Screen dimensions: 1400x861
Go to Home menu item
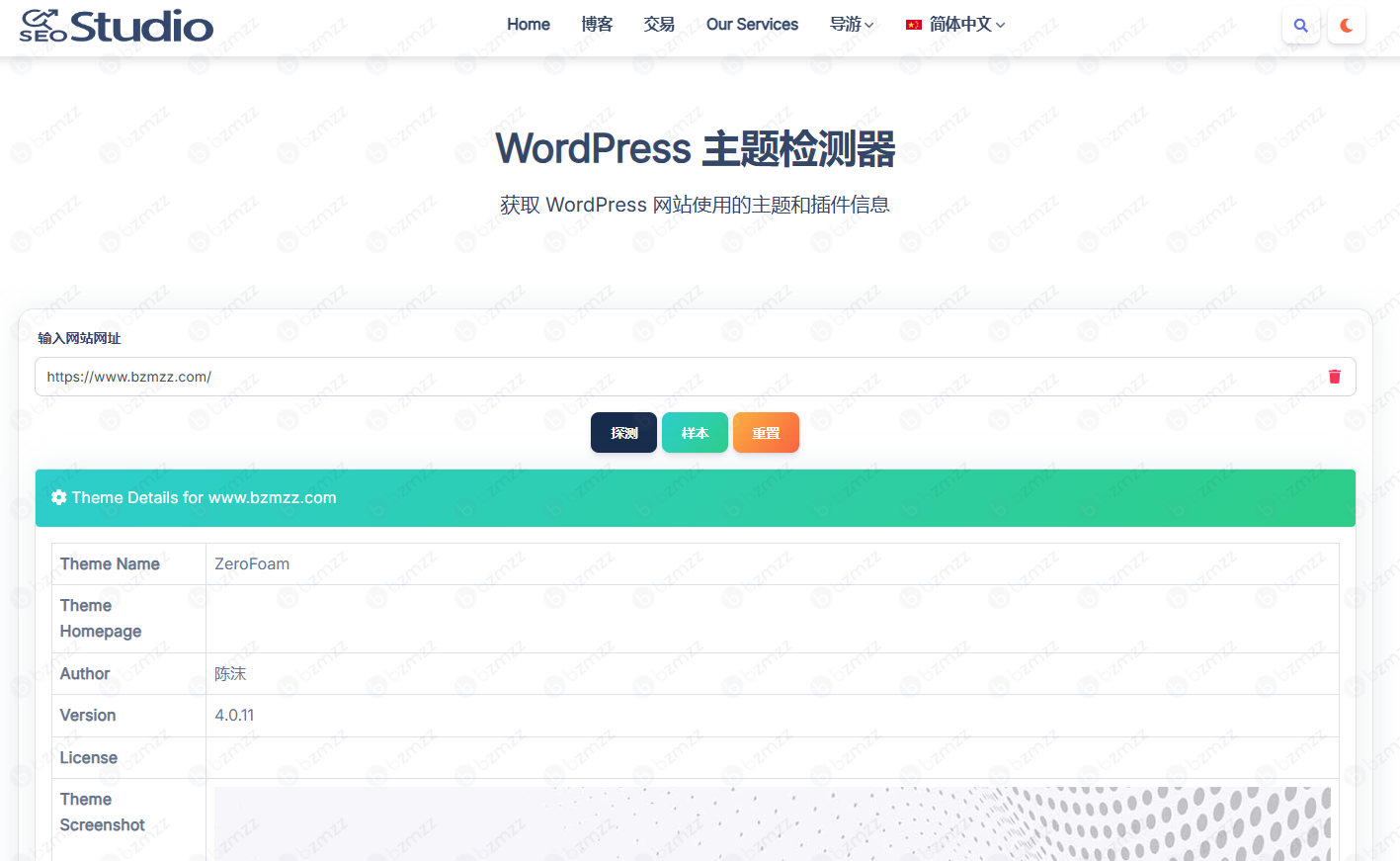pyautogui.click(x=529, y=25)
